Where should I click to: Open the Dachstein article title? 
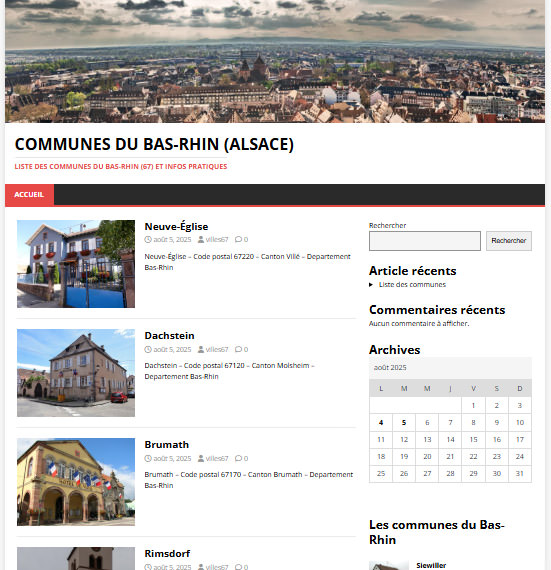tap(169, 336)
